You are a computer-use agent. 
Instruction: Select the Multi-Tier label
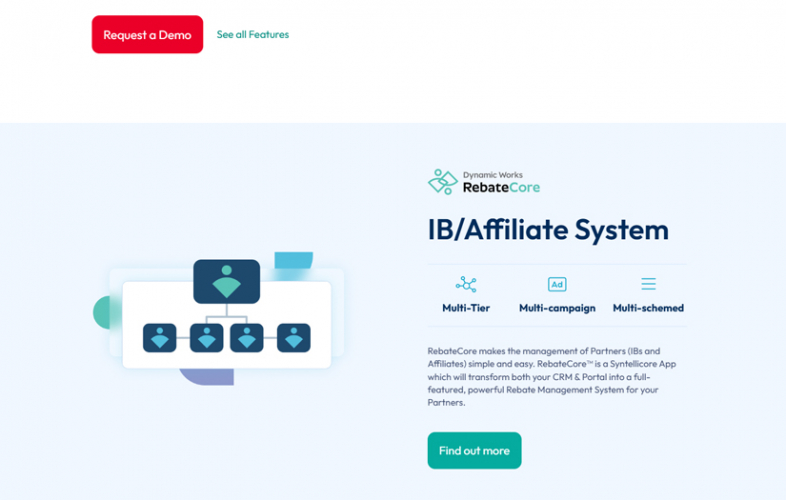(466, 308)
